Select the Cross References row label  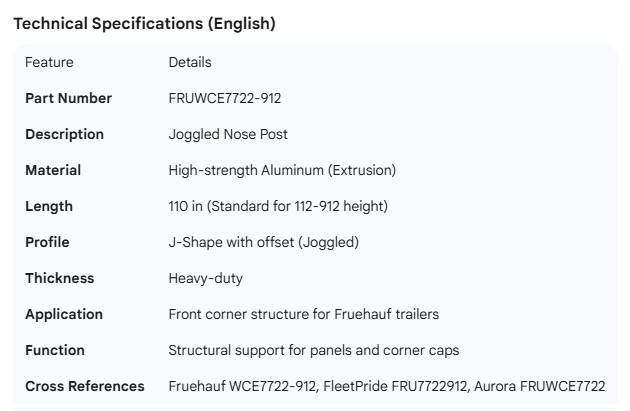pyautogui.click(x=84, y=386)
